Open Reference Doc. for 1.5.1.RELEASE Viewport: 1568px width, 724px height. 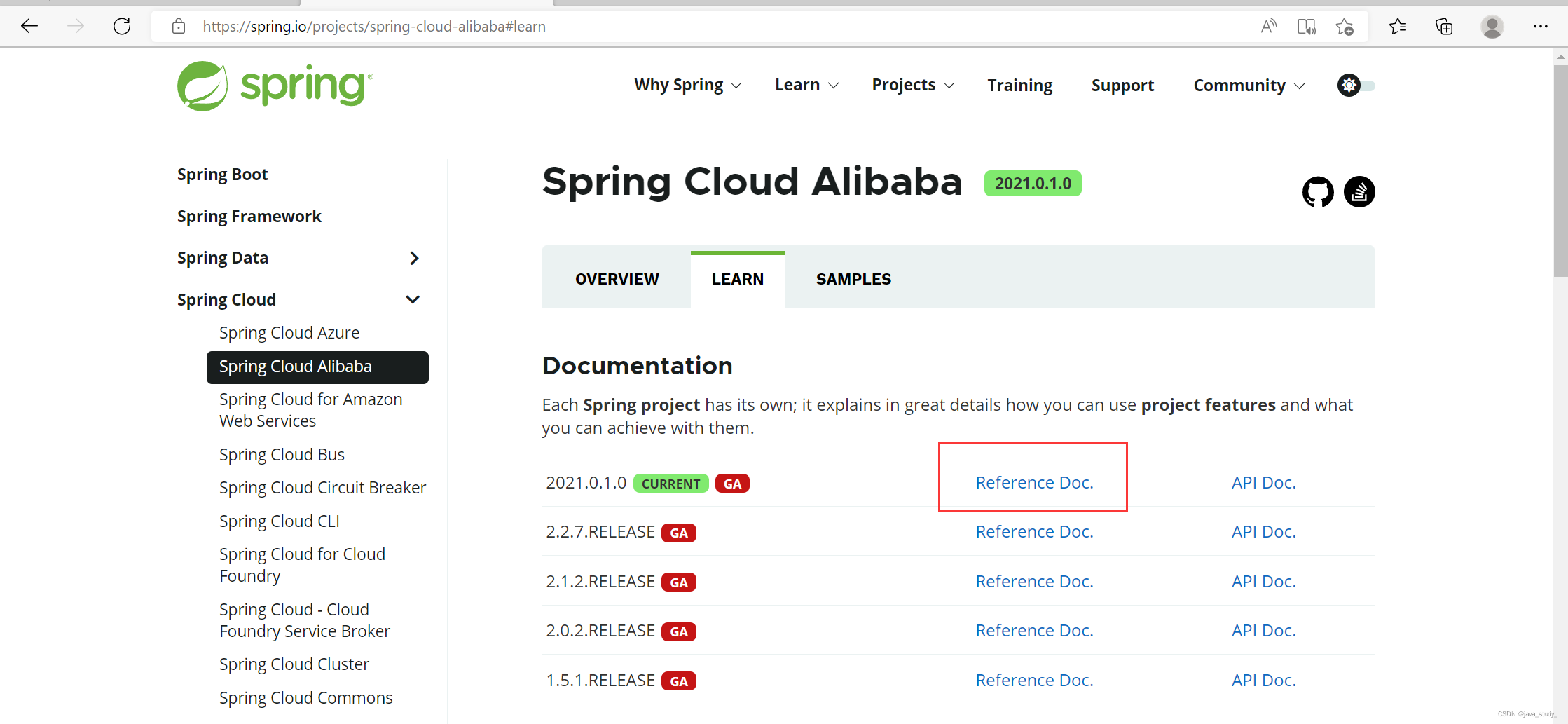coord(1034,680)
